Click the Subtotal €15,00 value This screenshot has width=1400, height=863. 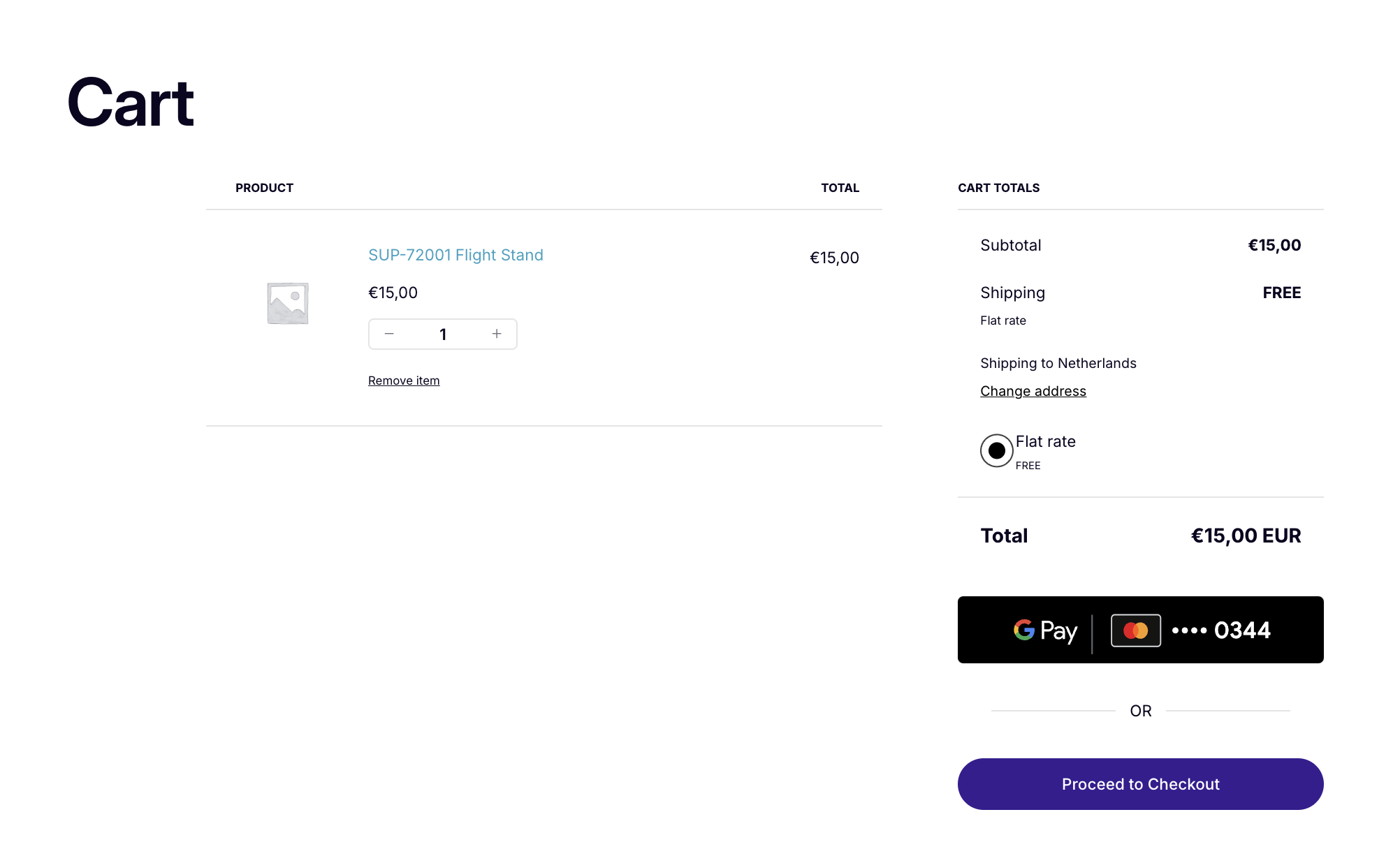pyautogui.click(x=1274, y=245)
